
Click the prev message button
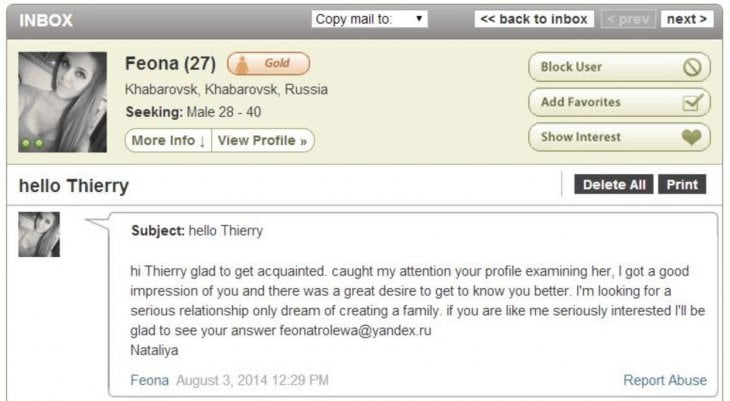(x=627, y=19)
